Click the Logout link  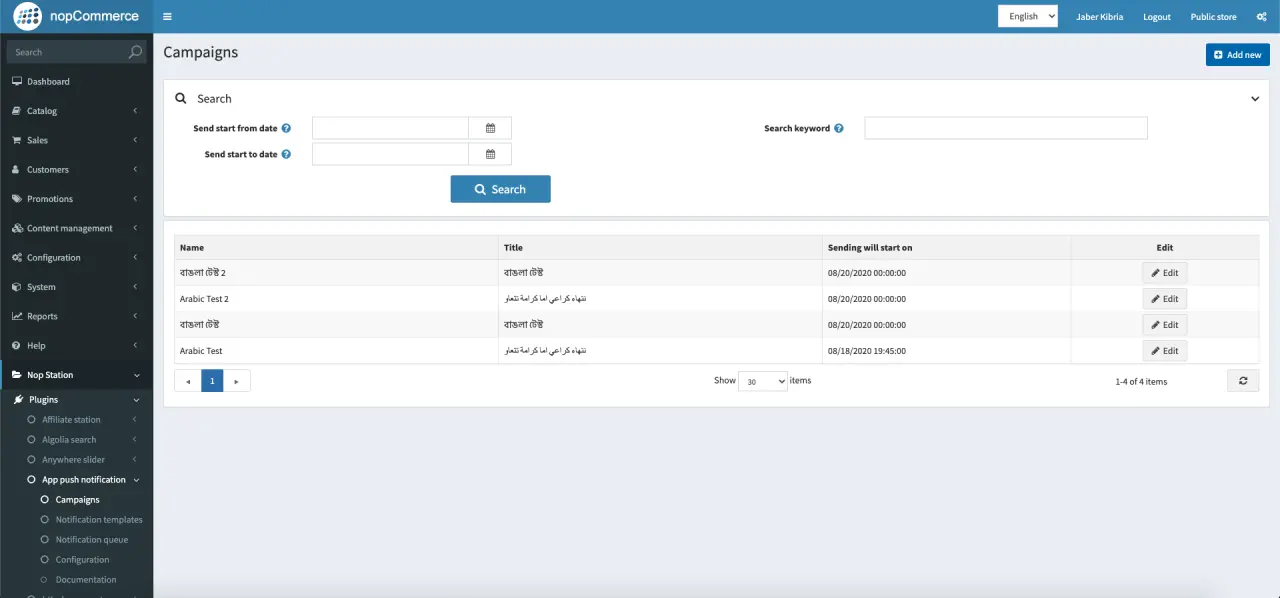pyautogui.click(x=1157, y=17)
